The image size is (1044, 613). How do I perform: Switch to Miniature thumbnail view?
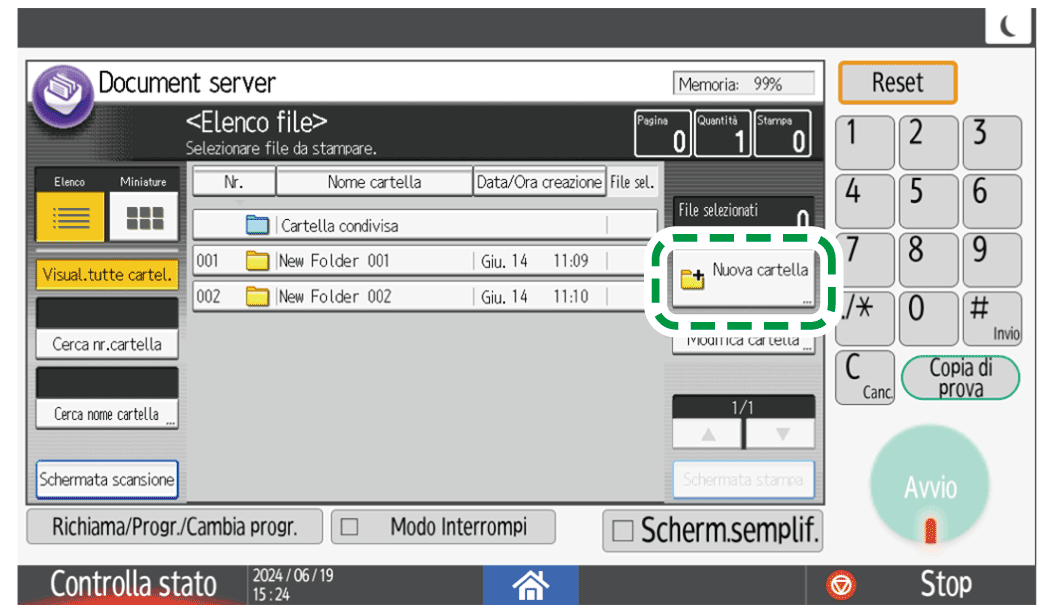[144, 216]
